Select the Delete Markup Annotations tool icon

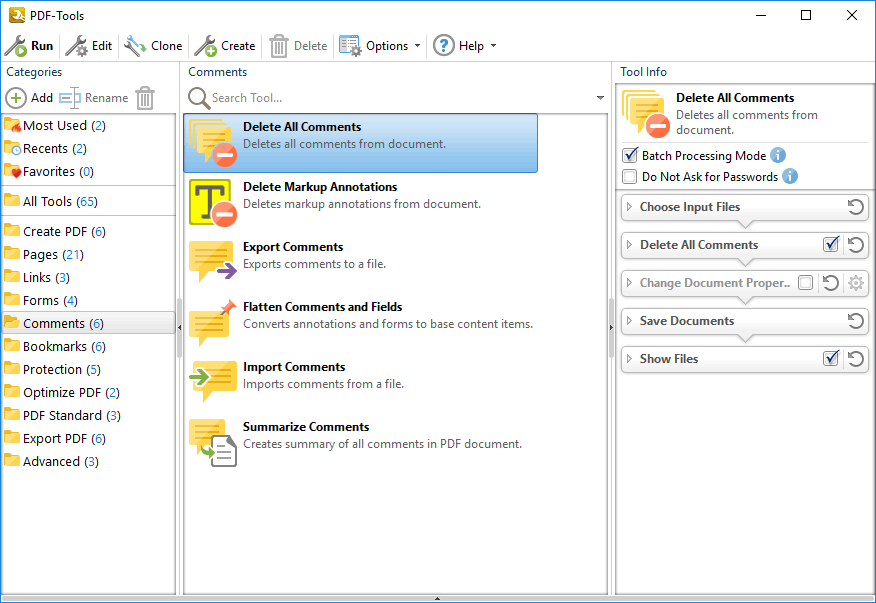[x=213, y=202]
